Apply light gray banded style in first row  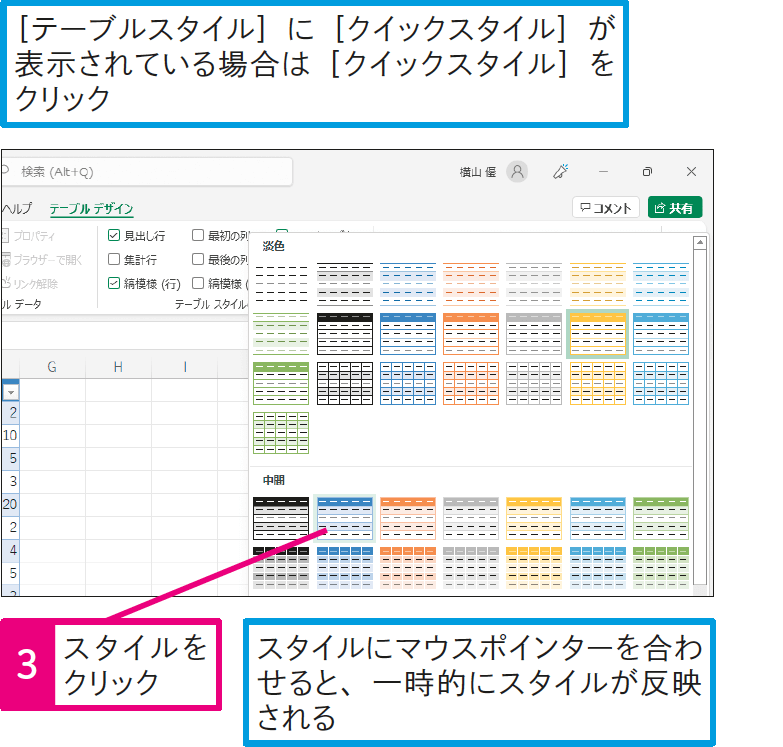point(534,284)
